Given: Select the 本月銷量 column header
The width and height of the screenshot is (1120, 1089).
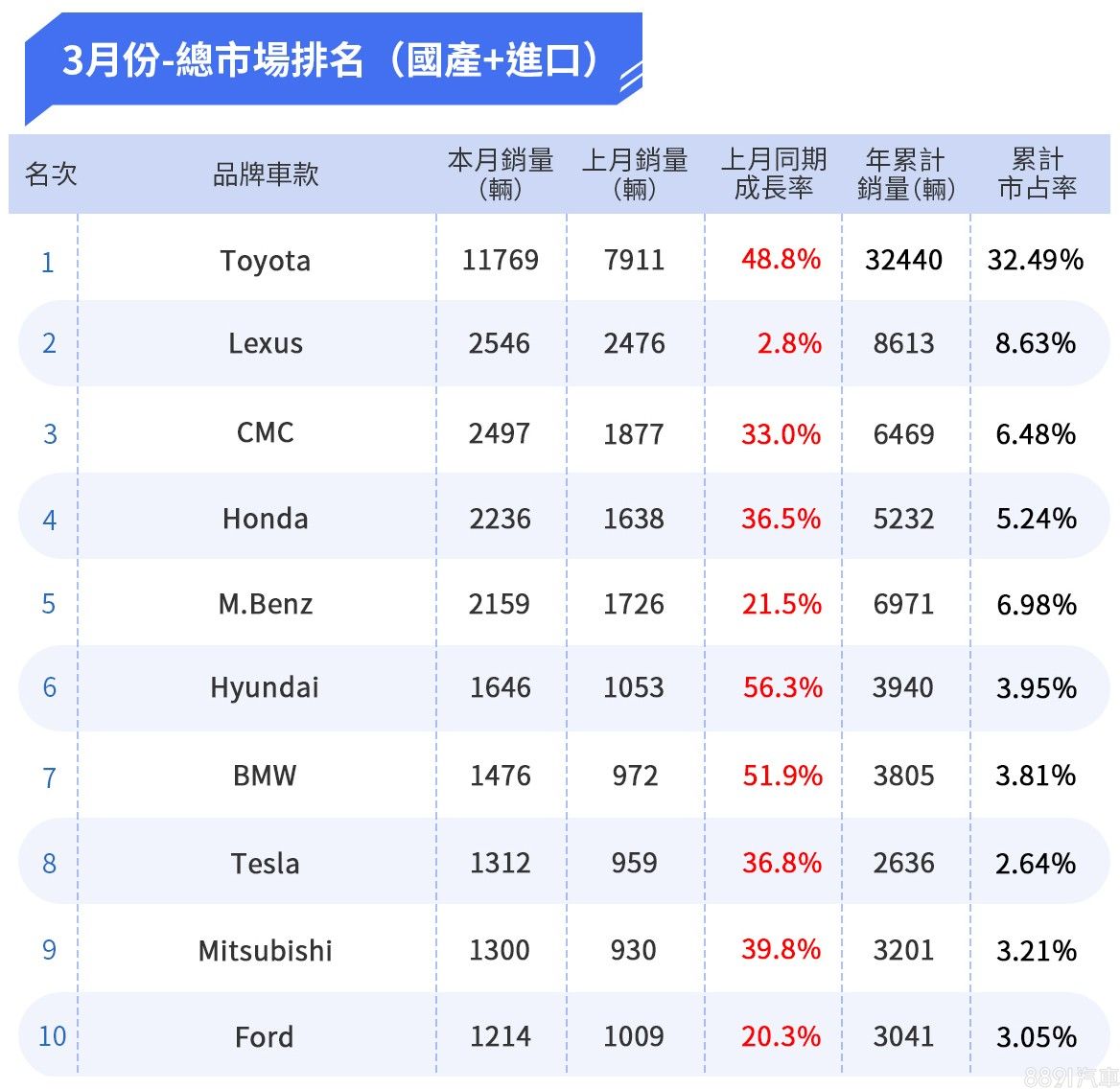Looking at the screenshot, I should point(501,174).
